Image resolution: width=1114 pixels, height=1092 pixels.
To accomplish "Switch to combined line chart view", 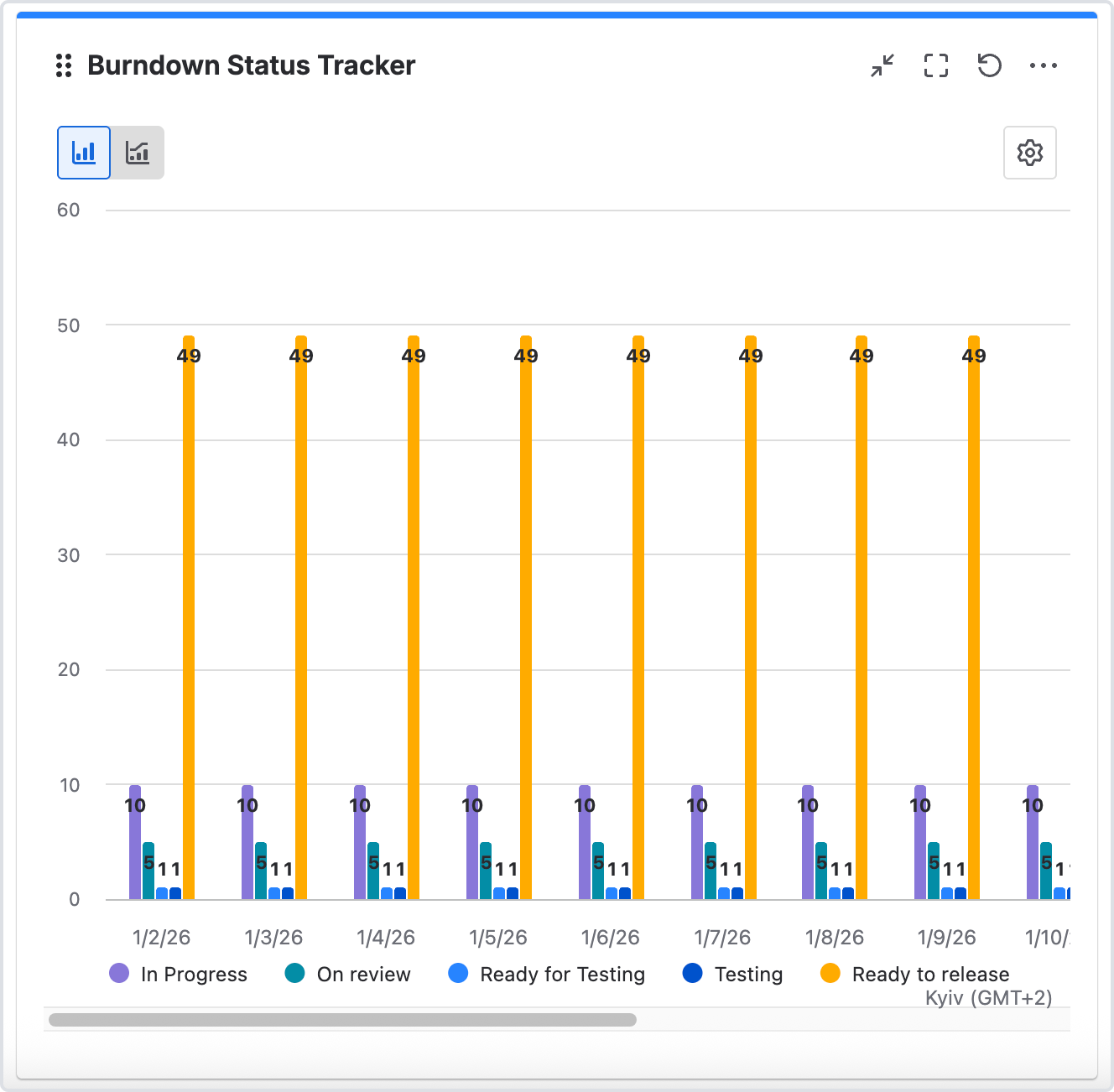I will [x=138, y=153].
